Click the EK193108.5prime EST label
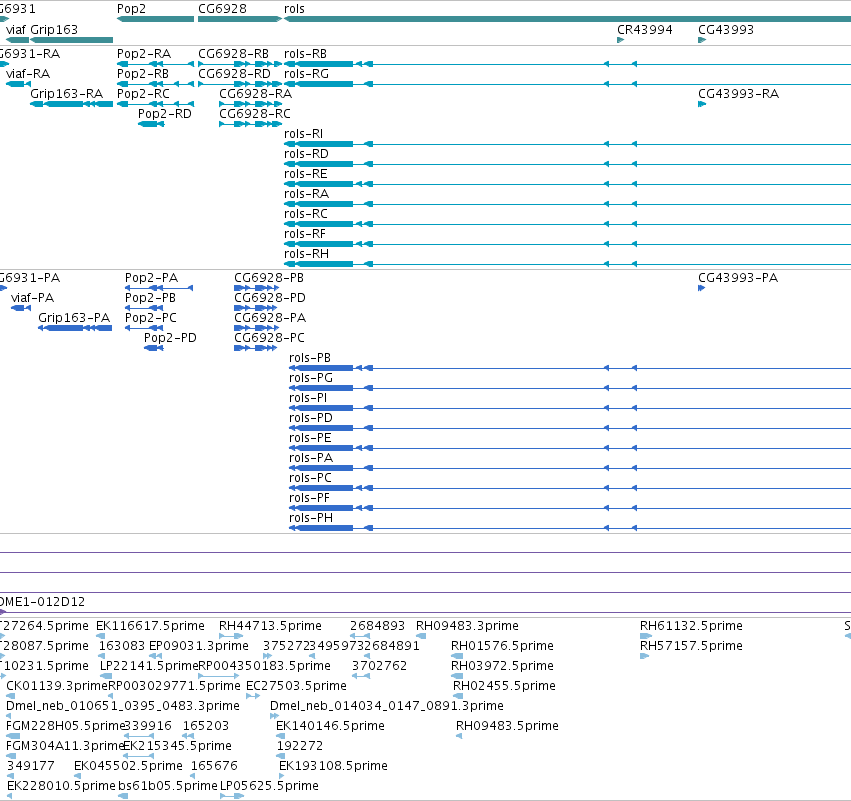Image resolution: width=851 pixels, height=801 pixels. 333,766
